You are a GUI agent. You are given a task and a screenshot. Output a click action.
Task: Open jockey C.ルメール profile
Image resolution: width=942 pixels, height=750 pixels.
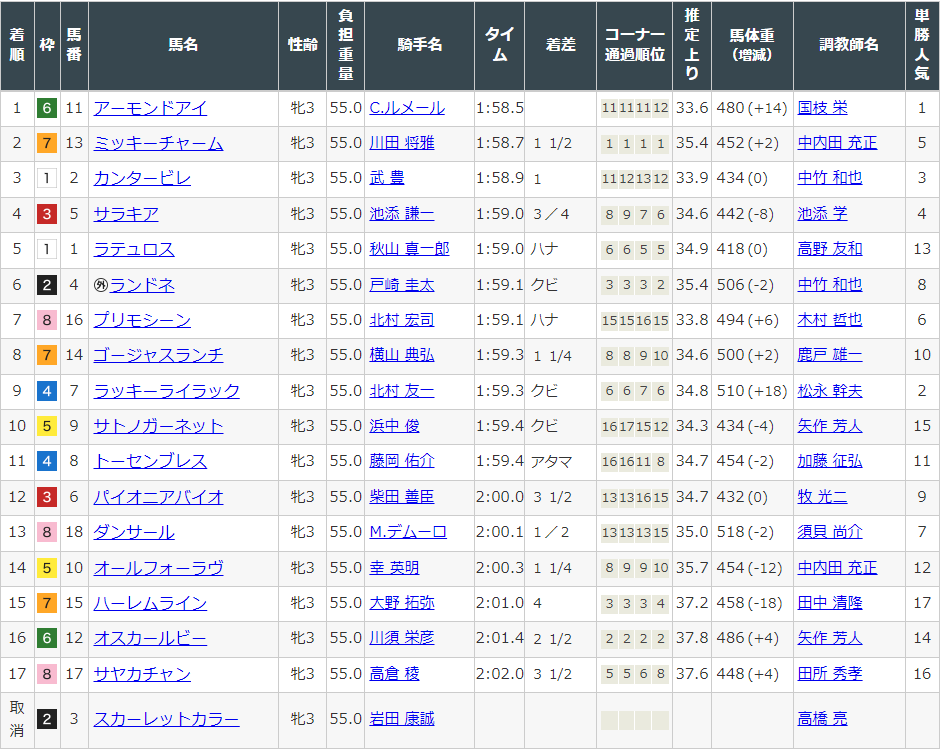click(407, 108)
